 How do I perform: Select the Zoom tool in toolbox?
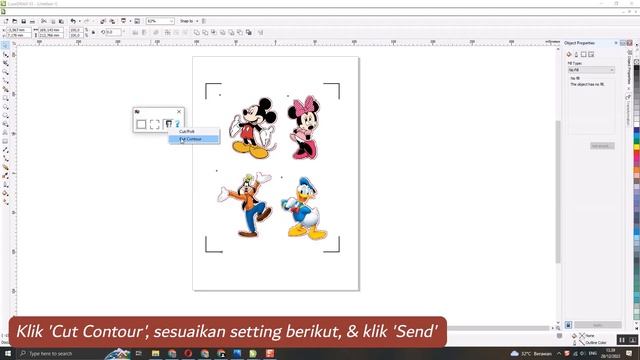(5, 72)
